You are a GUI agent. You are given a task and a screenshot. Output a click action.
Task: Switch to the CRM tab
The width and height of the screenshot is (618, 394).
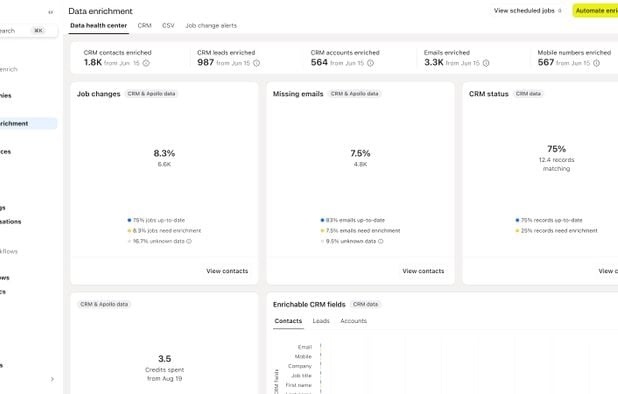click(x=145, y=26)
